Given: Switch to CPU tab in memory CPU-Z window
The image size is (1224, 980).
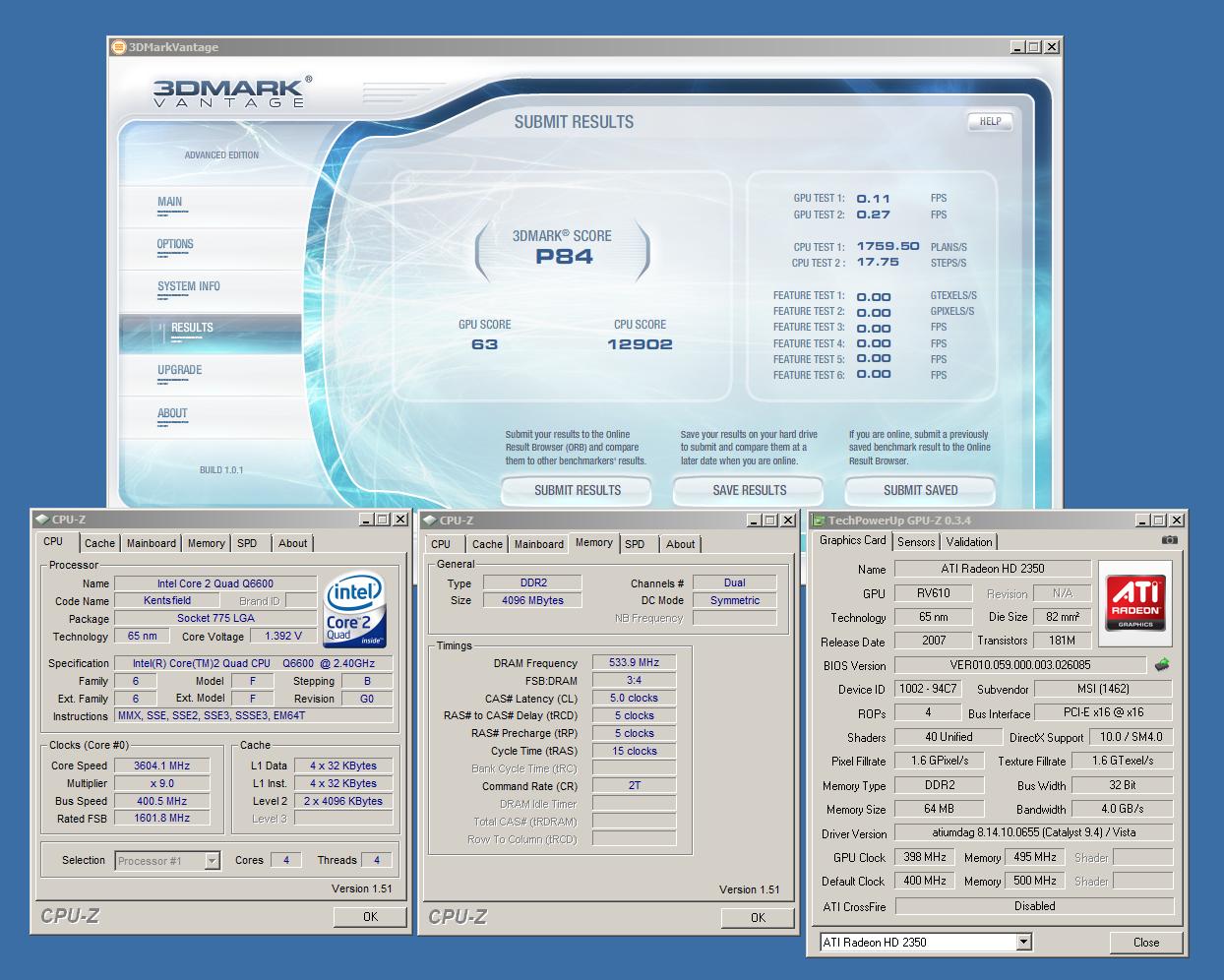Looking at the screenshot, I should [x=441, y=544].
